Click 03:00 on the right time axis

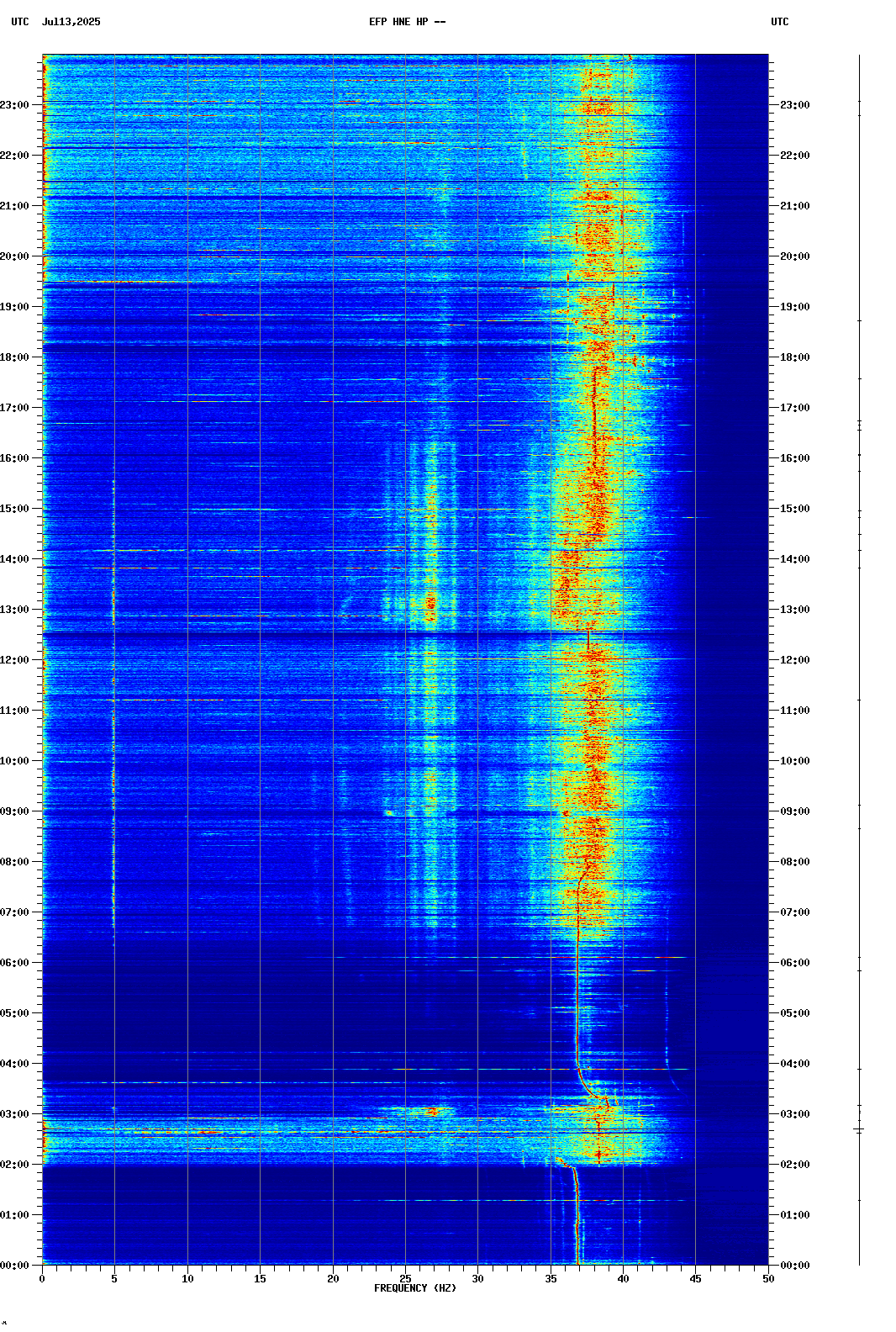[795, 1114]
